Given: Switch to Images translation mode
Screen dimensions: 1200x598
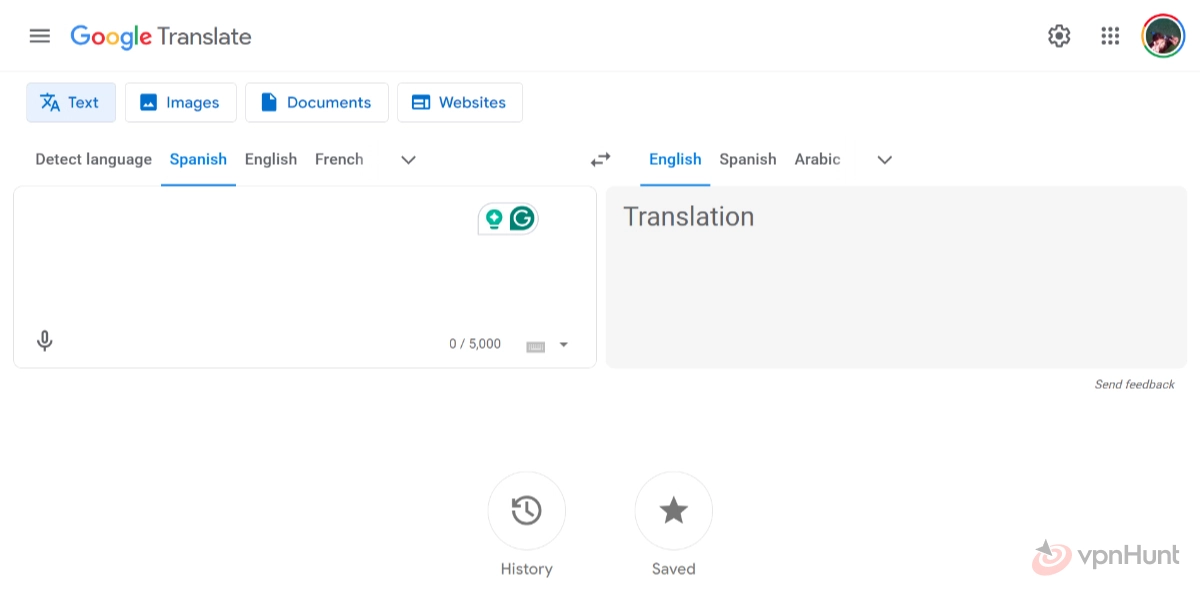Looking at the screenshot, I should point(181,102).
